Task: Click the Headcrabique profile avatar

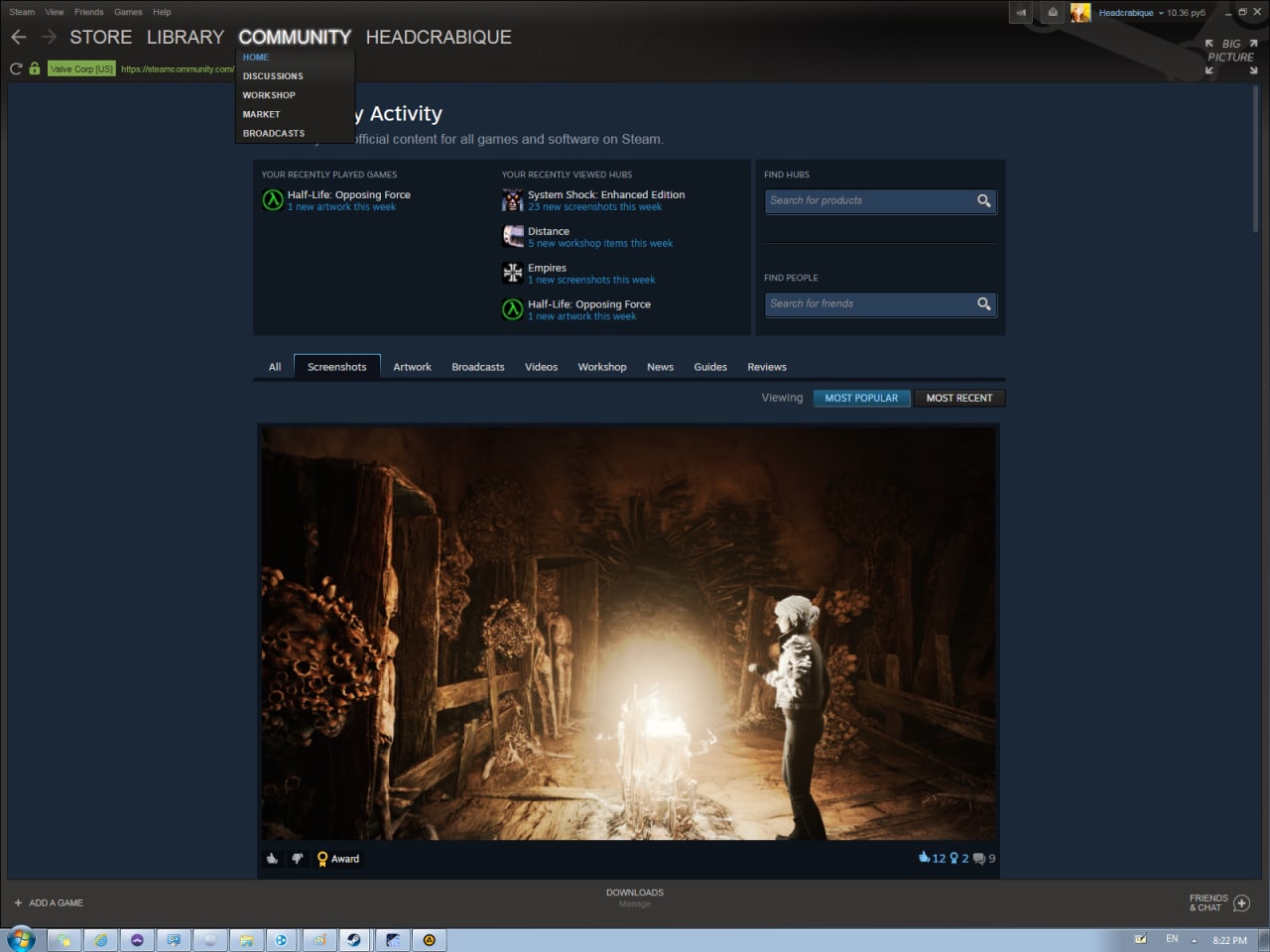Action: pos(1080,13)
